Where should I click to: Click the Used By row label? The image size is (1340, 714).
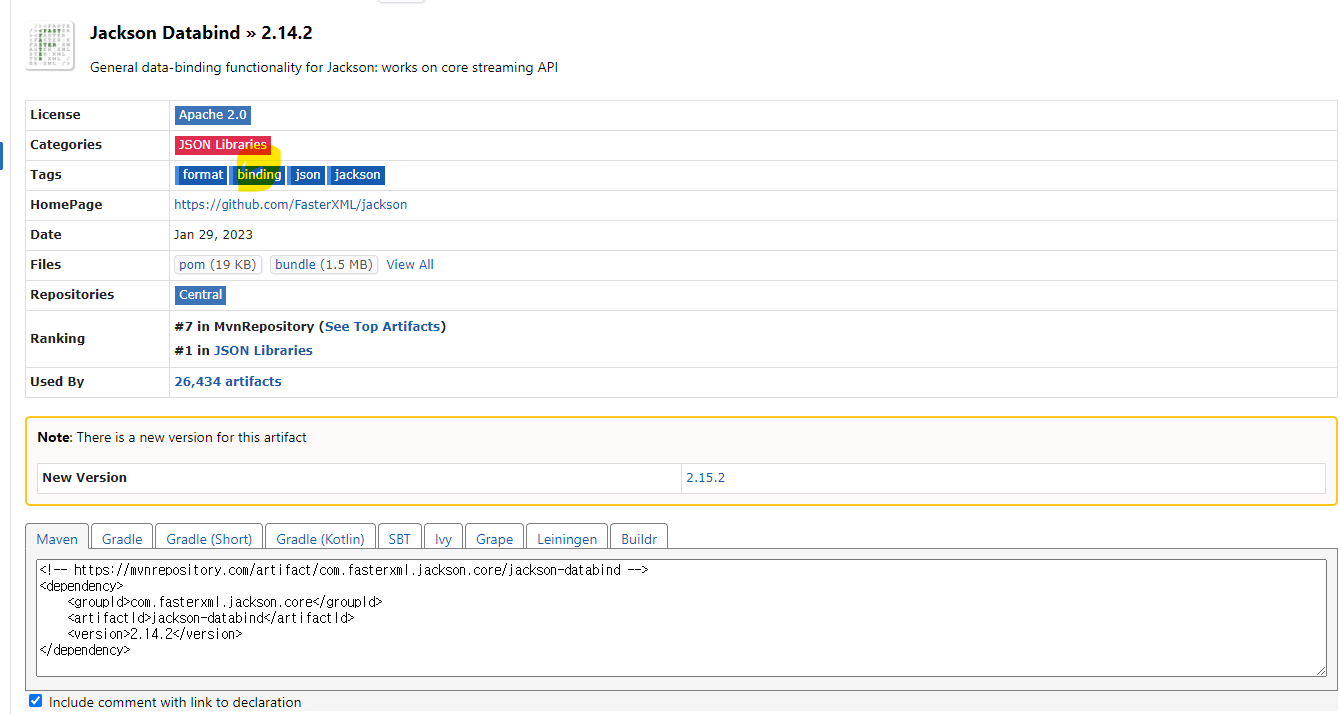click(57, 382)
